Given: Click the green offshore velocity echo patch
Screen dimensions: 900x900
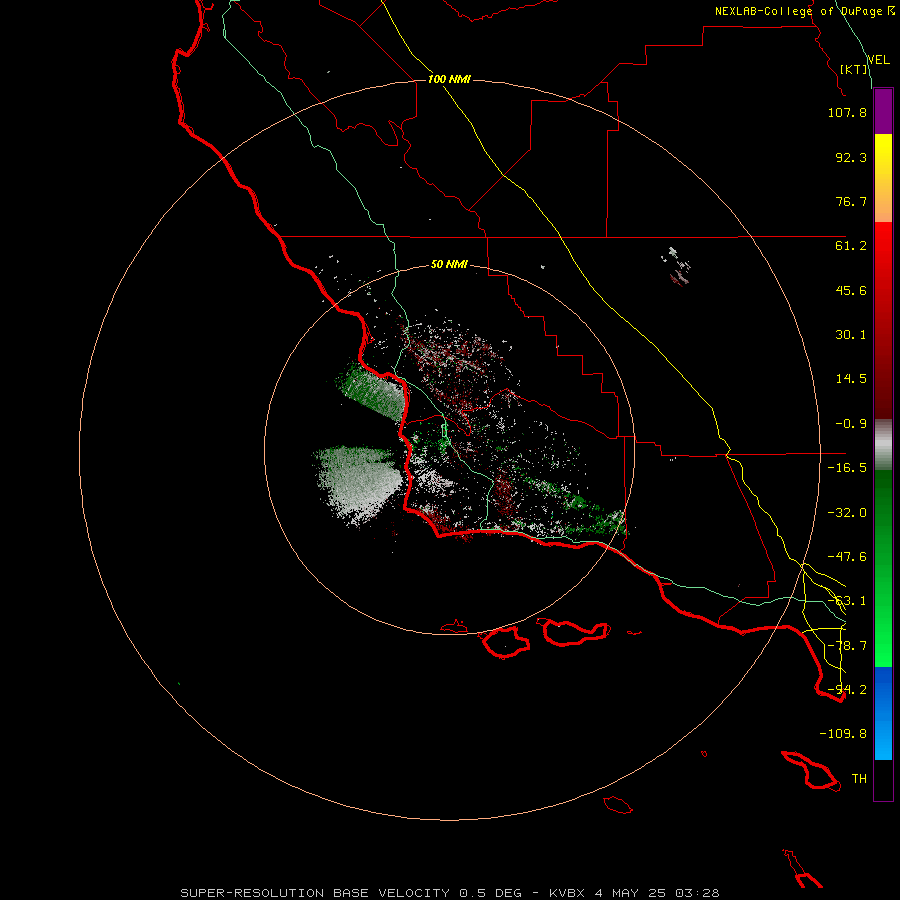Looking at the screenshot, I should (371, 390).
